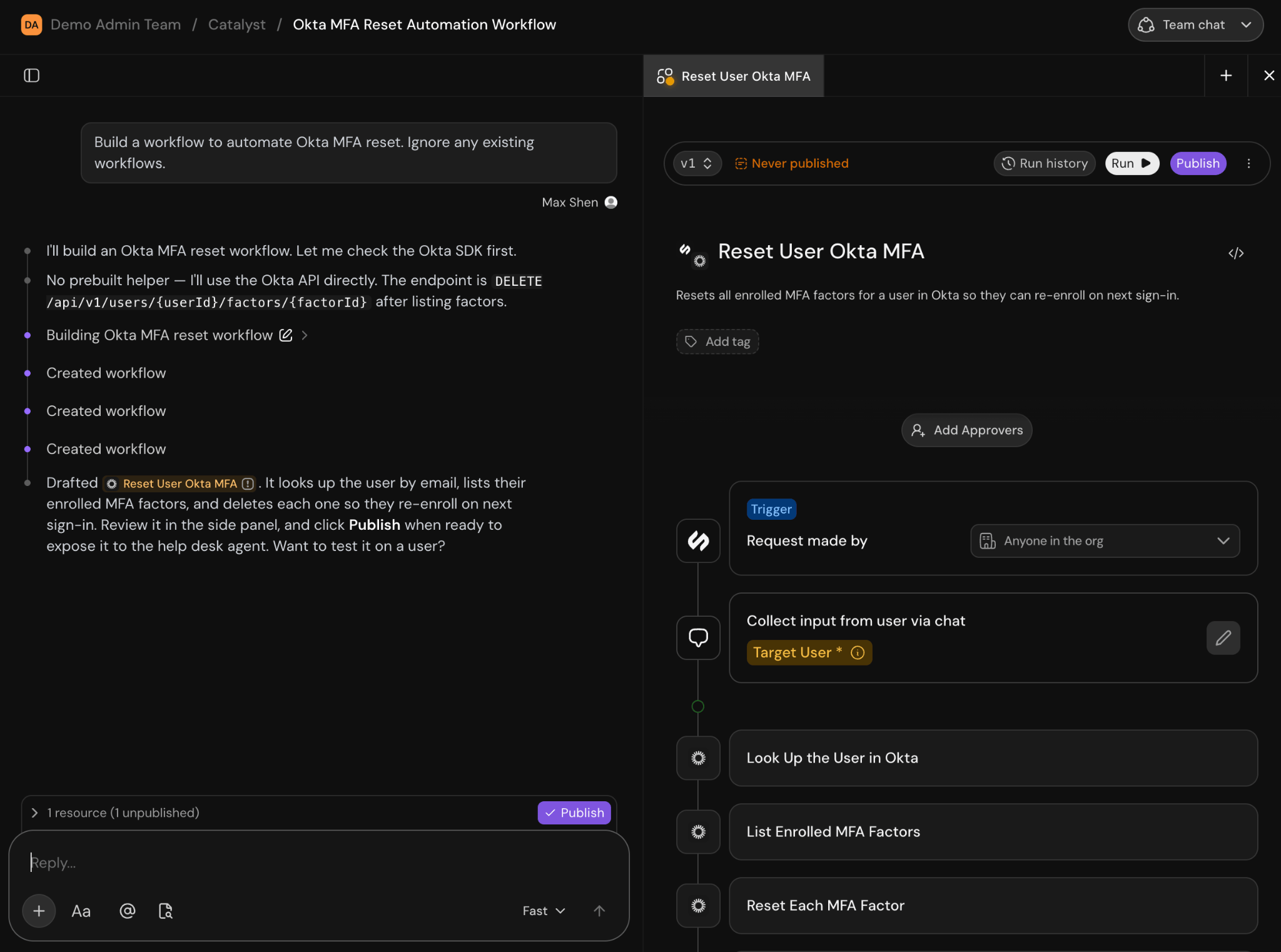
Task: Add a new side panel tab
Action: coord(1226,76)
